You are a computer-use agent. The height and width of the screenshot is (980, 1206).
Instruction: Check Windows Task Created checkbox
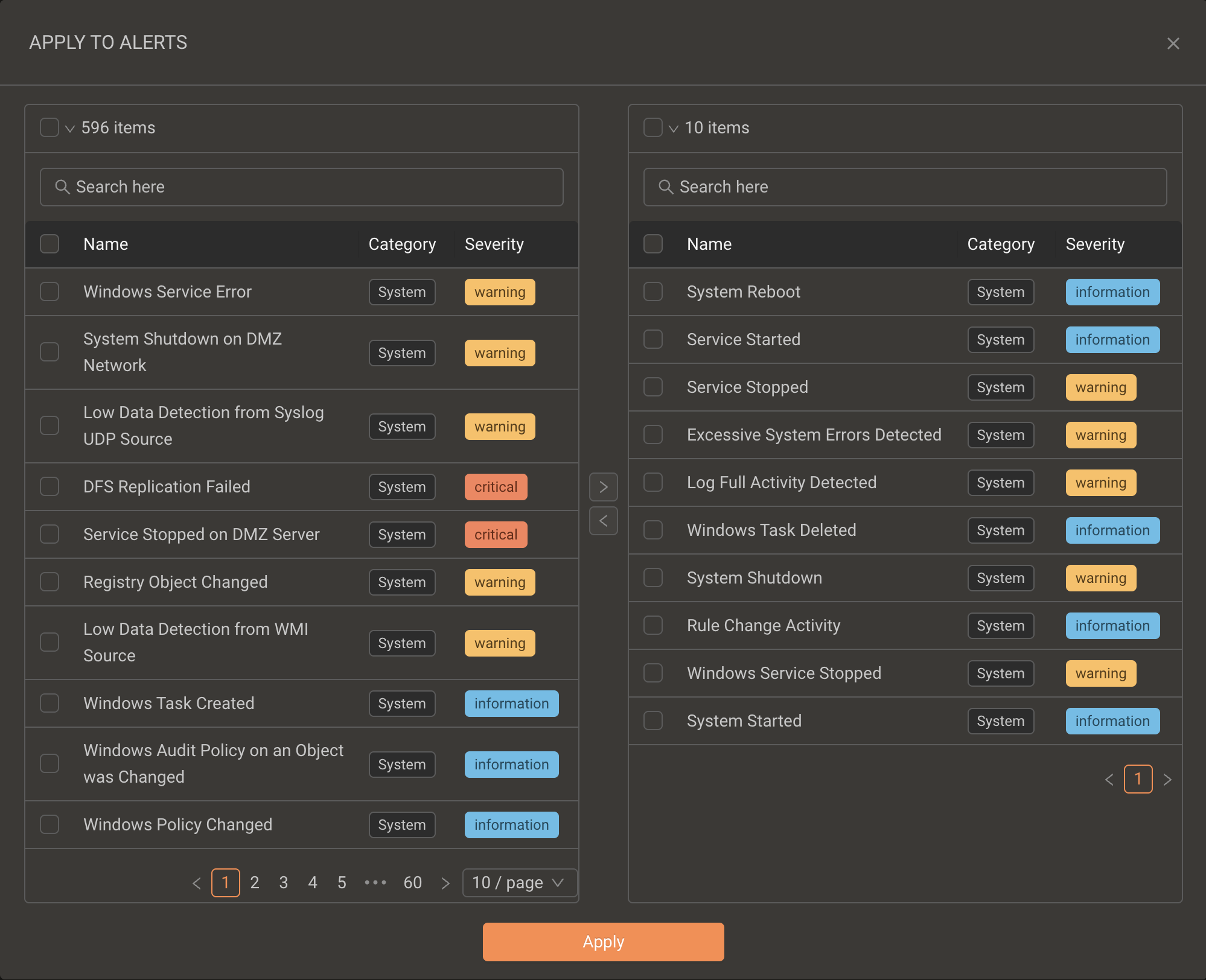tap(49, 703)
